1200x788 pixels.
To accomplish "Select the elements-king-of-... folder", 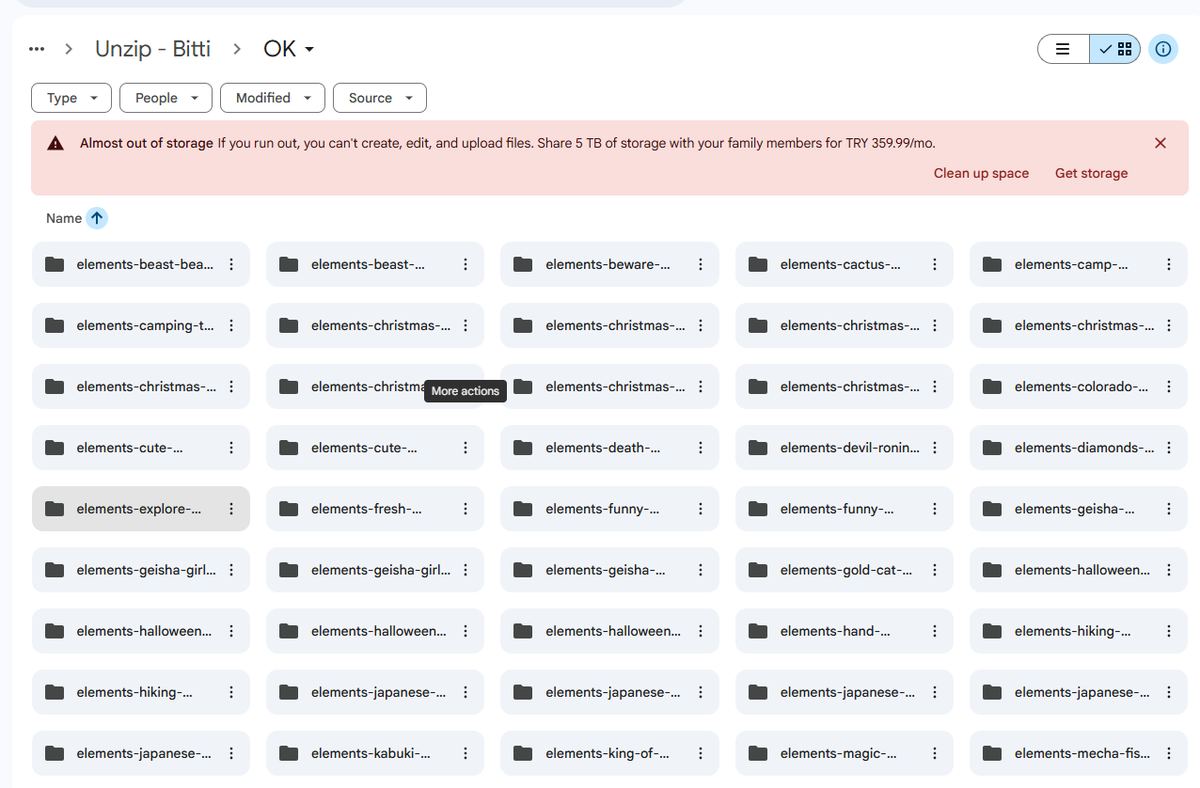I will tap(610, 752).
